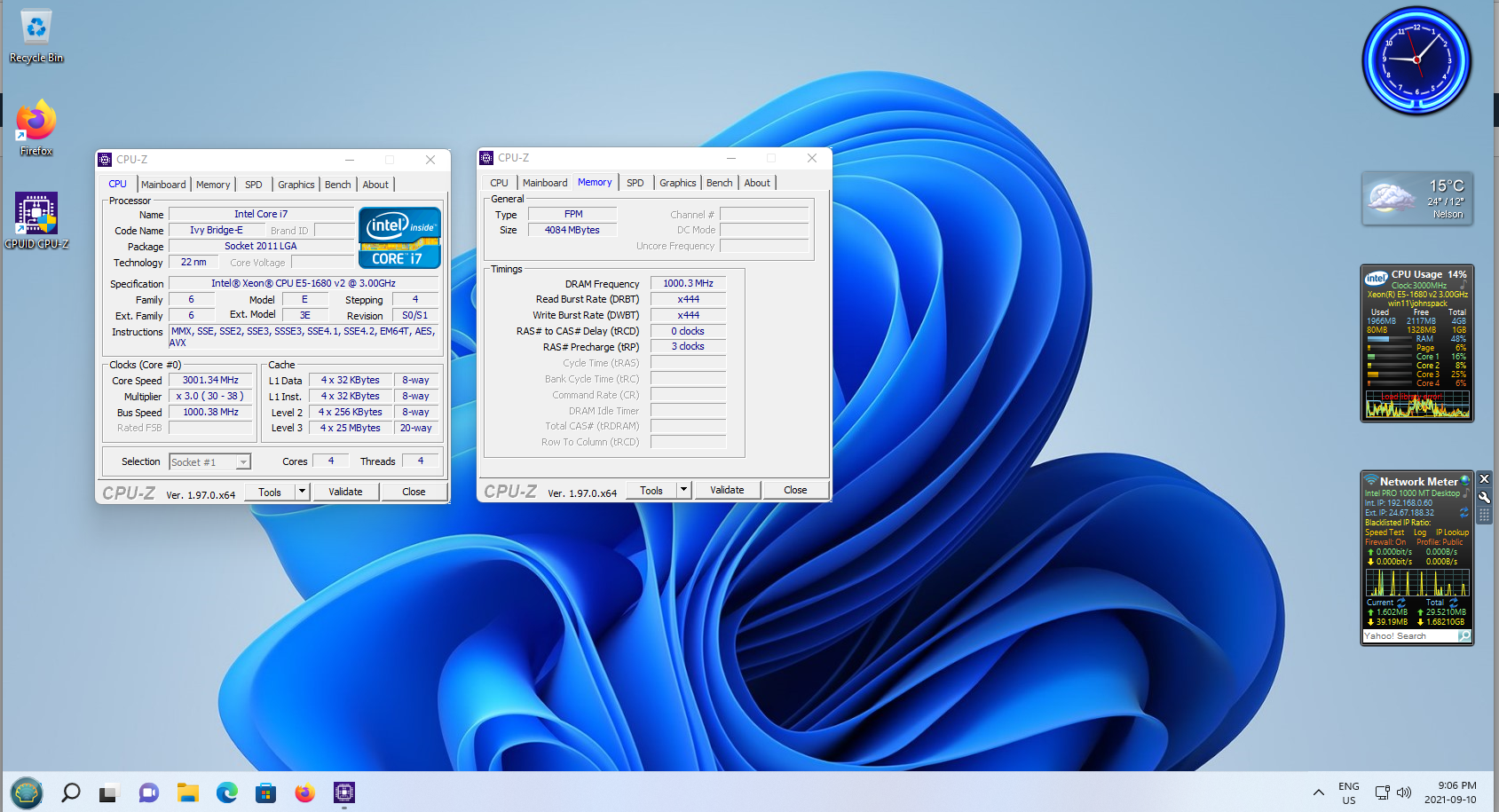Click Tools button in Memory CPU-Z window
Image resolution: width=1499 pixels, height=812 pixels.
(651, 490)
